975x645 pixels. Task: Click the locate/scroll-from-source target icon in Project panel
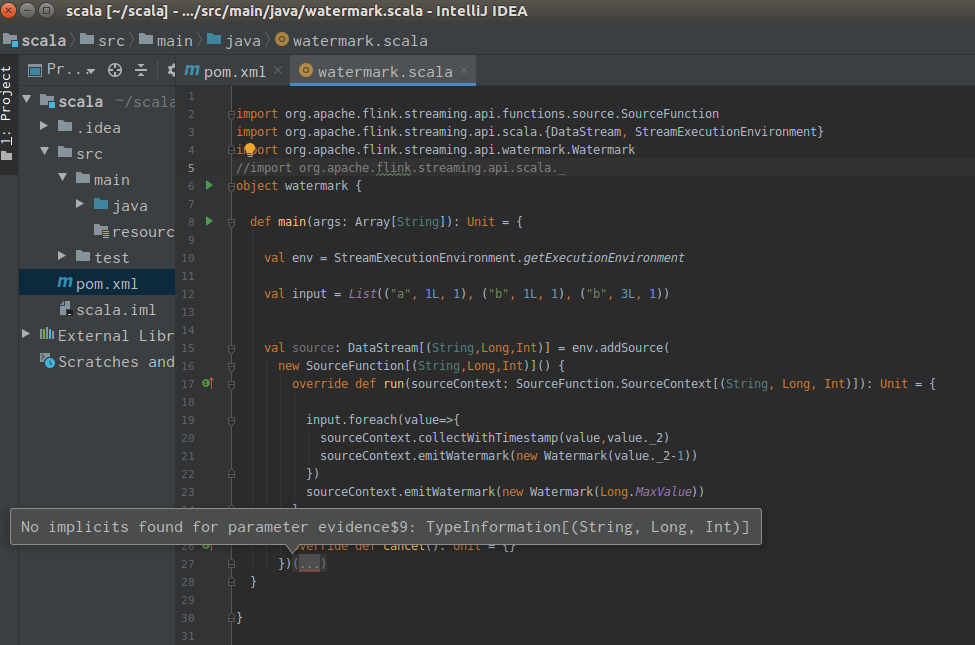(115, 70)
